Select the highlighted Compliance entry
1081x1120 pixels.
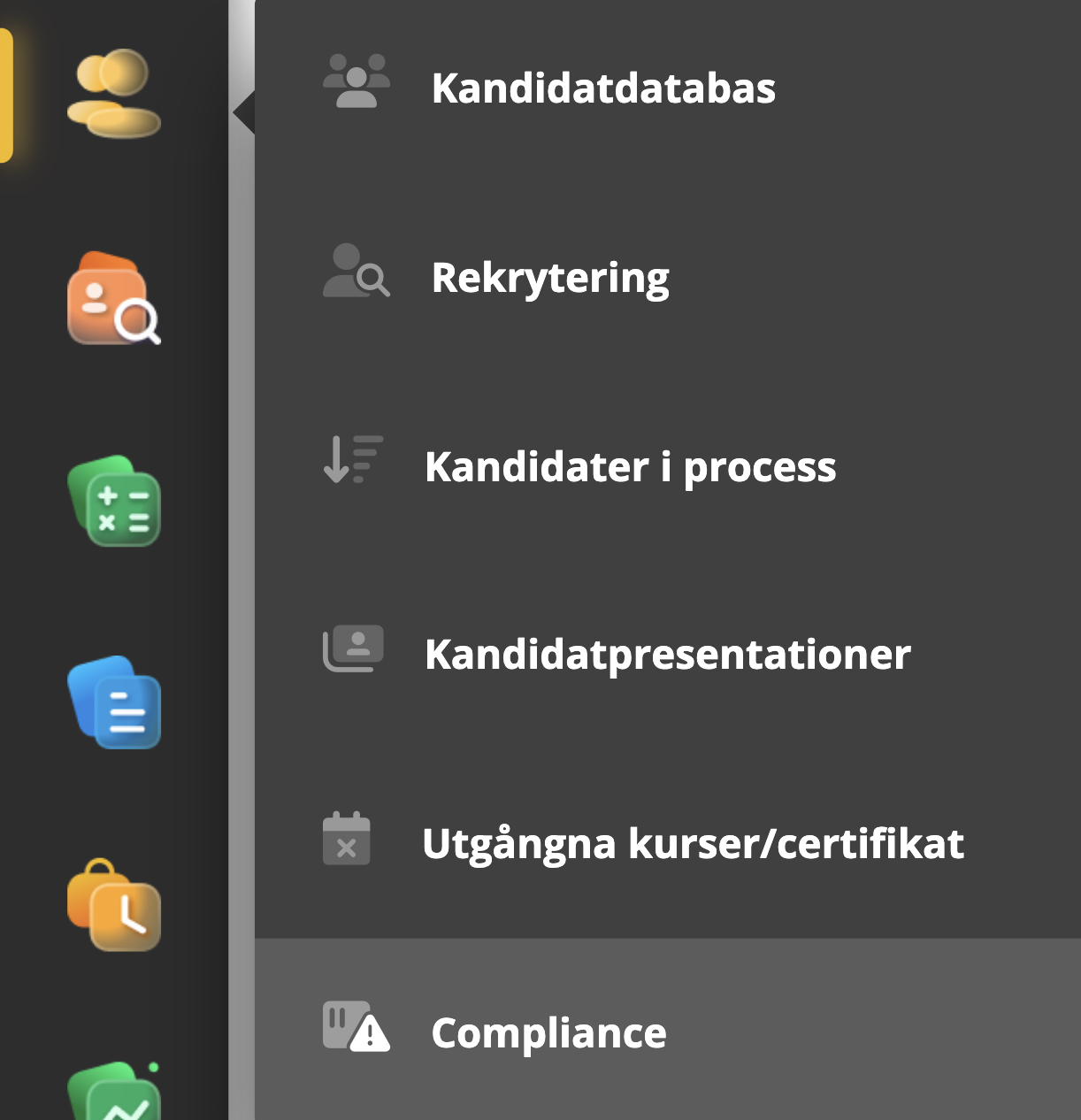(x=548, y=1033)
